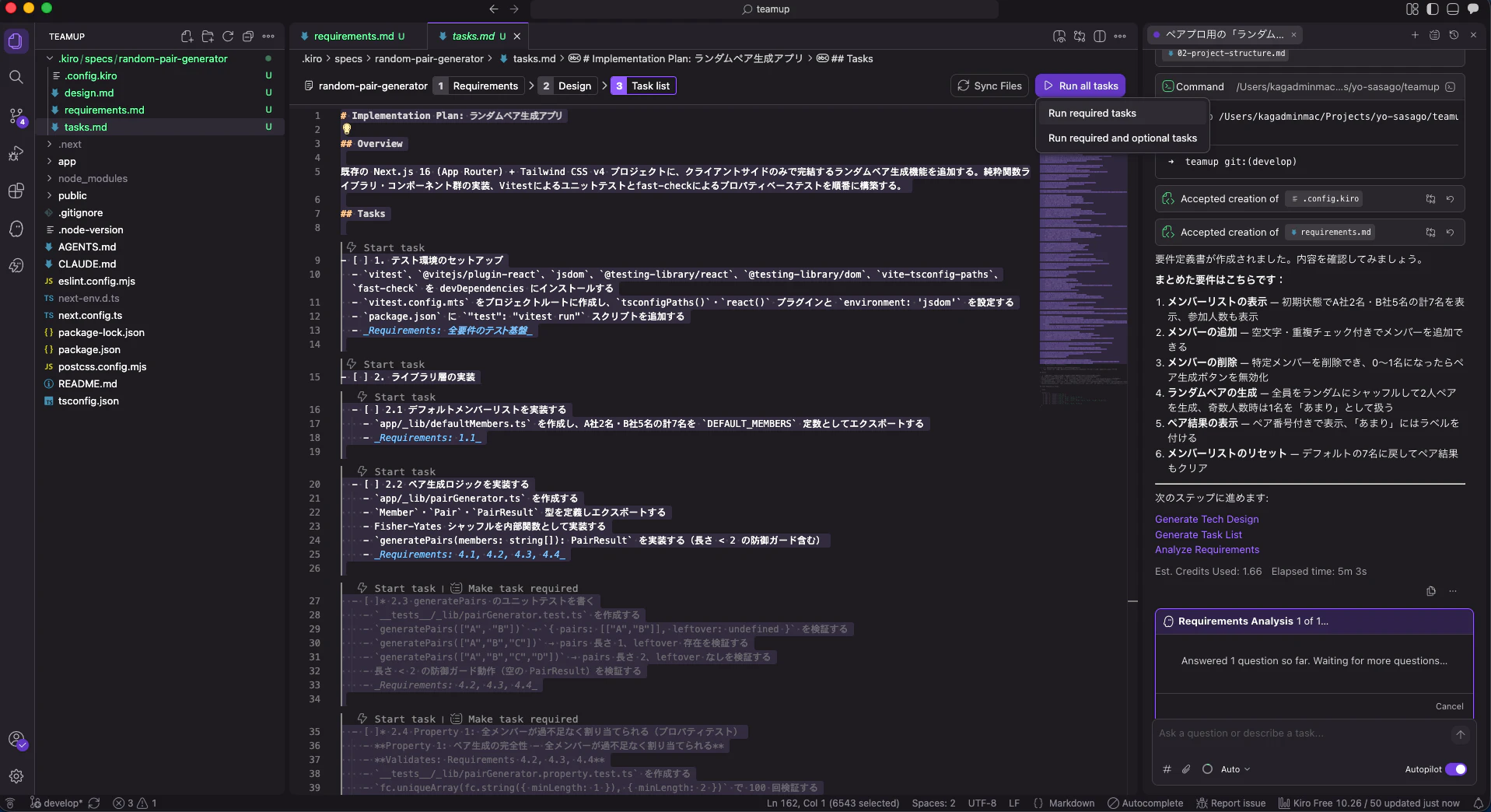Follow the Generate Task List link
This screenshot has width=1491, height=812.
(x=1198, y=535)
